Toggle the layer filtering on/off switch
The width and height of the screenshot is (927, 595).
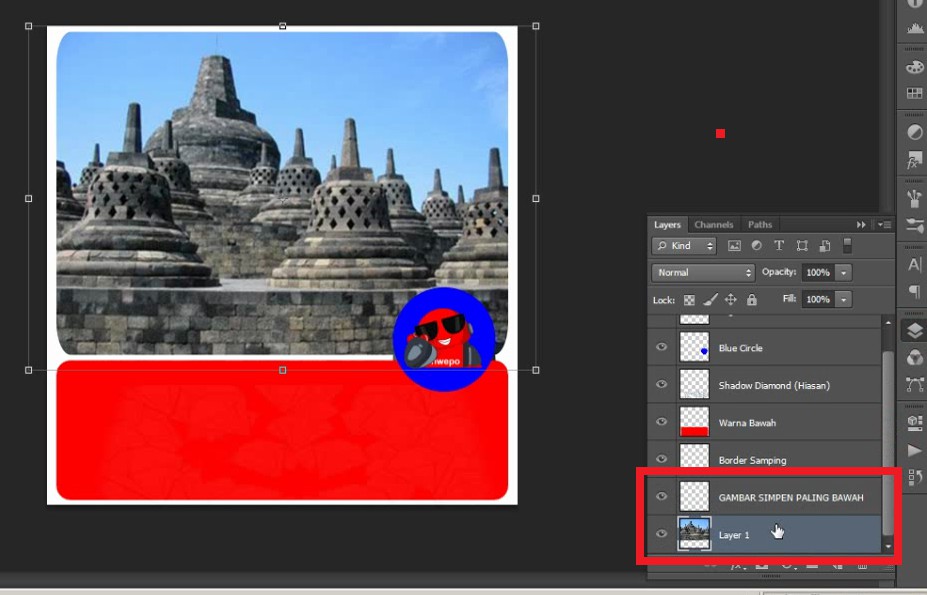point(847,245)
